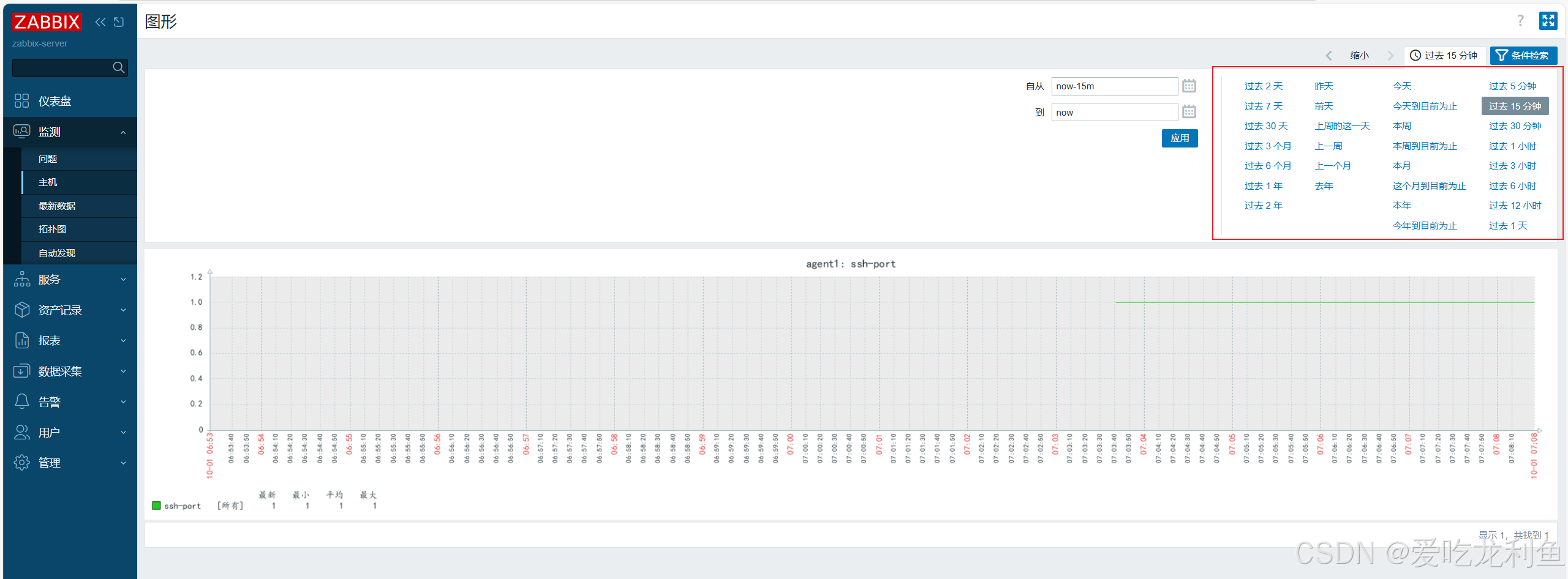Select the 过去 7 天 time range
Image resolution: width=1568 pixels, height=579 pixels.
pos(1263,106)
